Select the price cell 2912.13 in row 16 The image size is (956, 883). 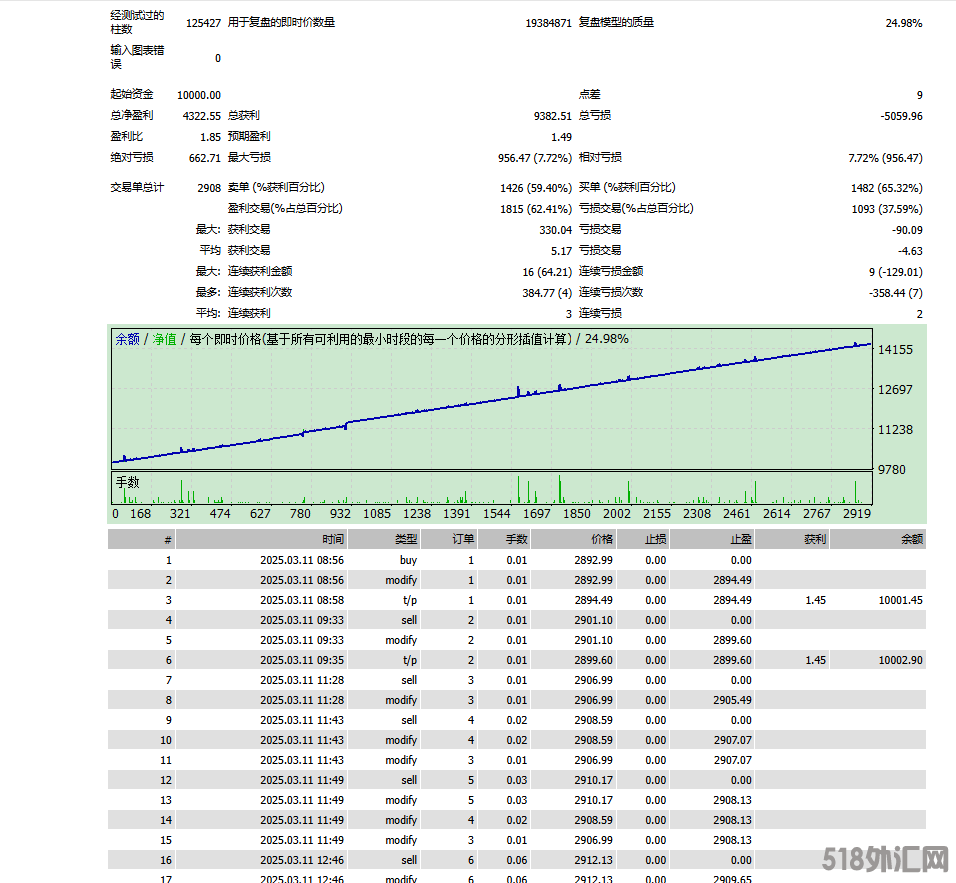tap(593, 860)
